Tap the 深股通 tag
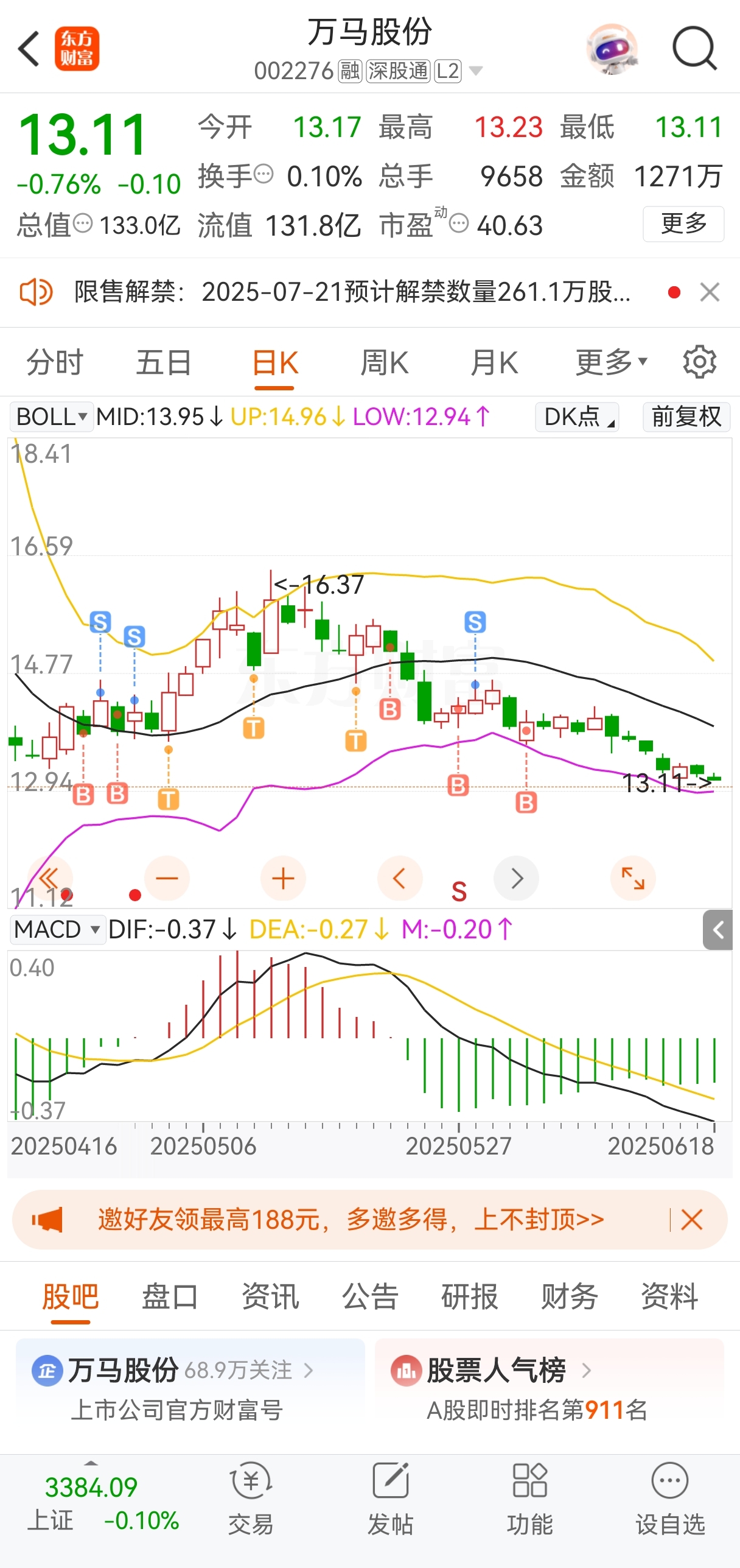 (x=399, y=71)
